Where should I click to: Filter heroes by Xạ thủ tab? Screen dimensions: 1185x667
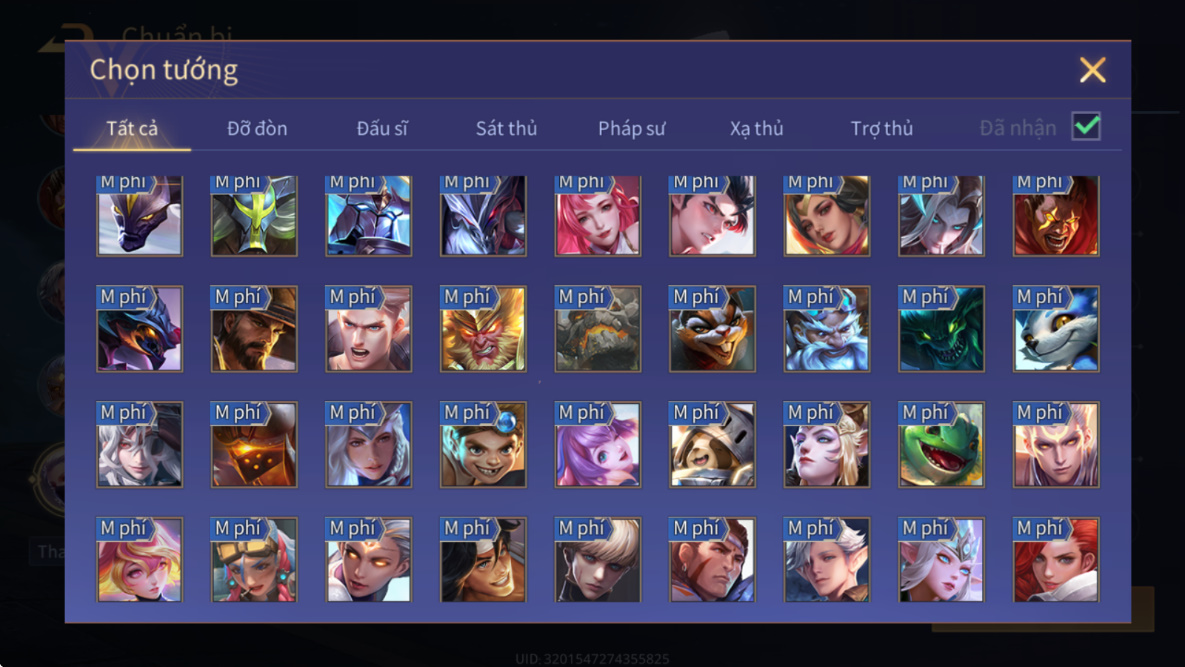tap(756, 128)
